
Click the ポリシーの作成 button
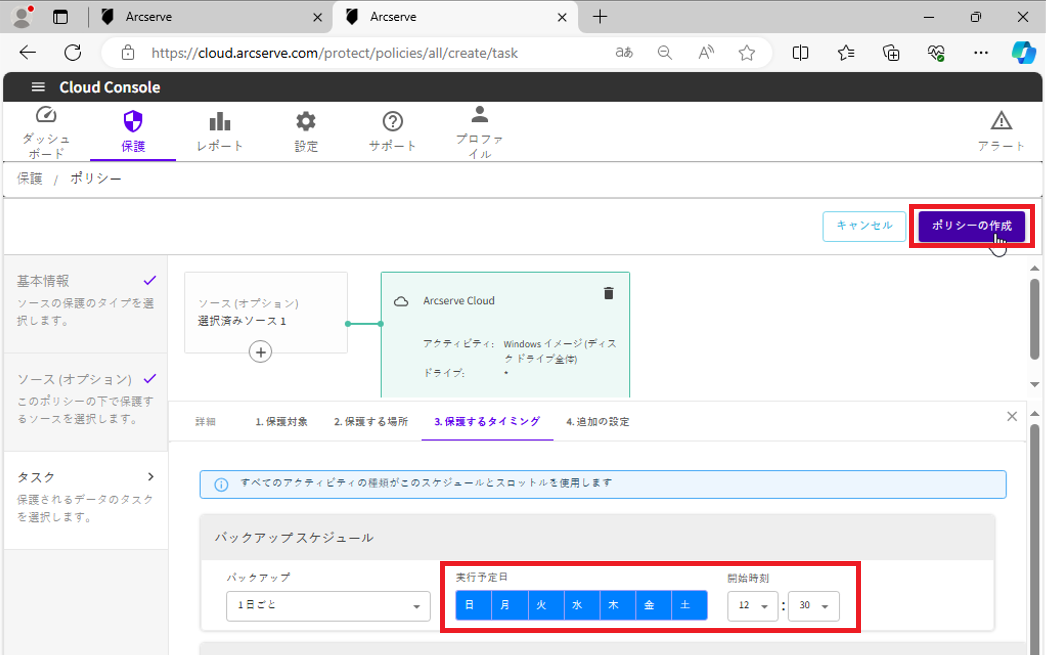coord(971,226)
